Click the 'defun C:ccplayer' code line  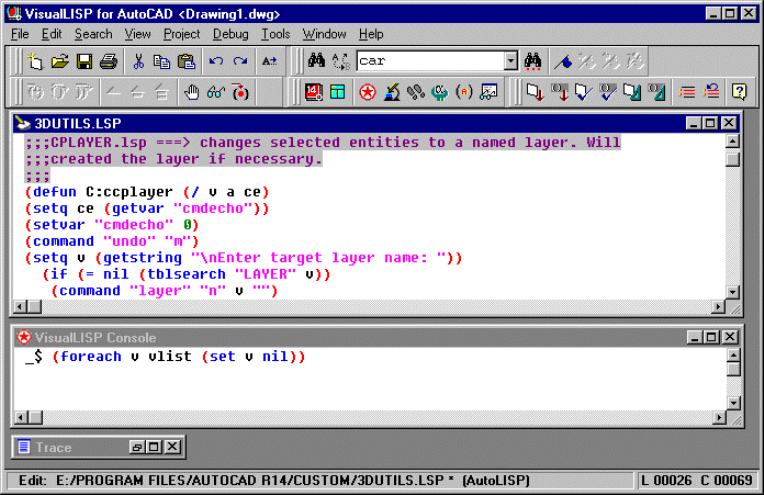coord(147,192)
